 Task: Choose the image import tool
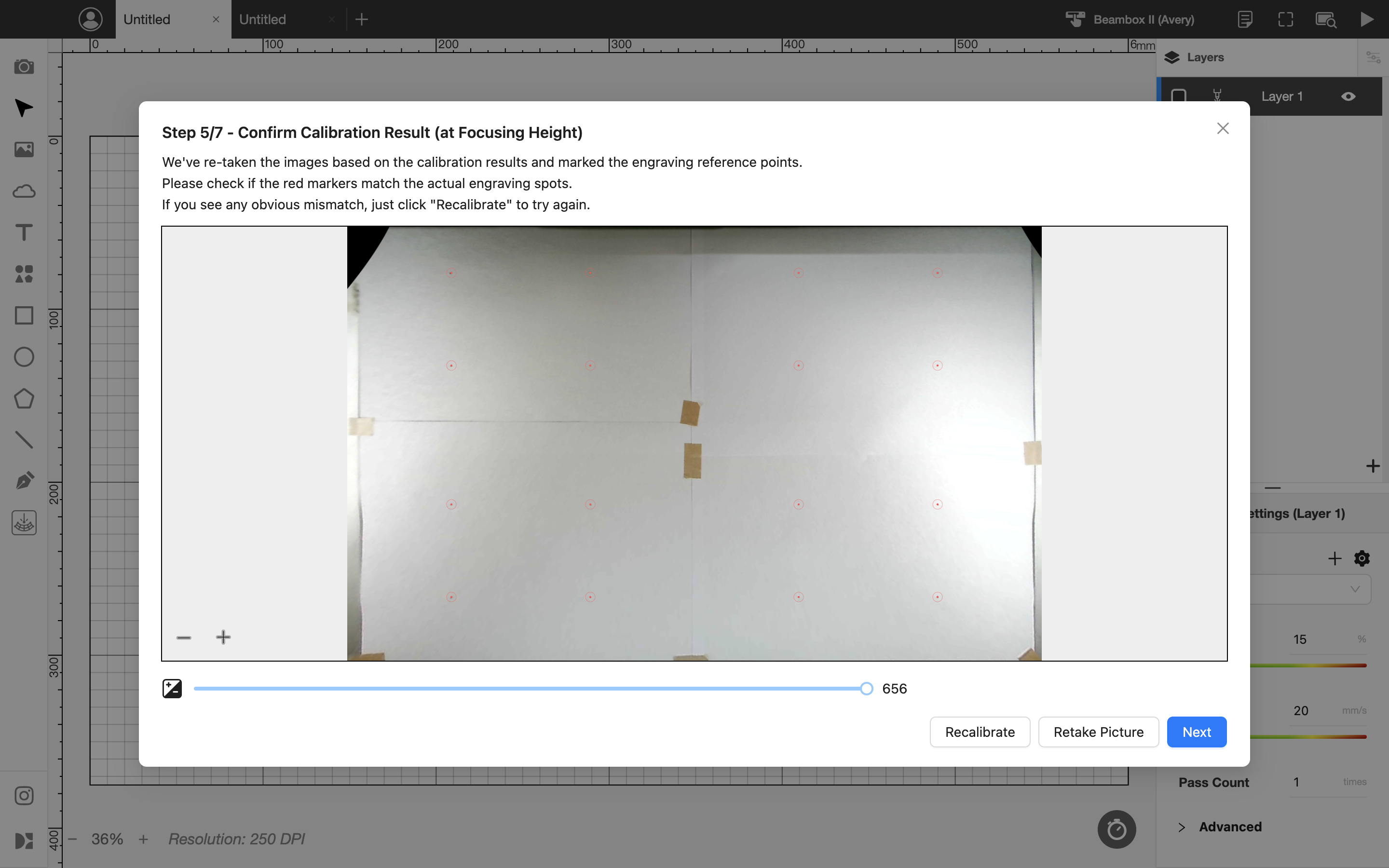24,150
